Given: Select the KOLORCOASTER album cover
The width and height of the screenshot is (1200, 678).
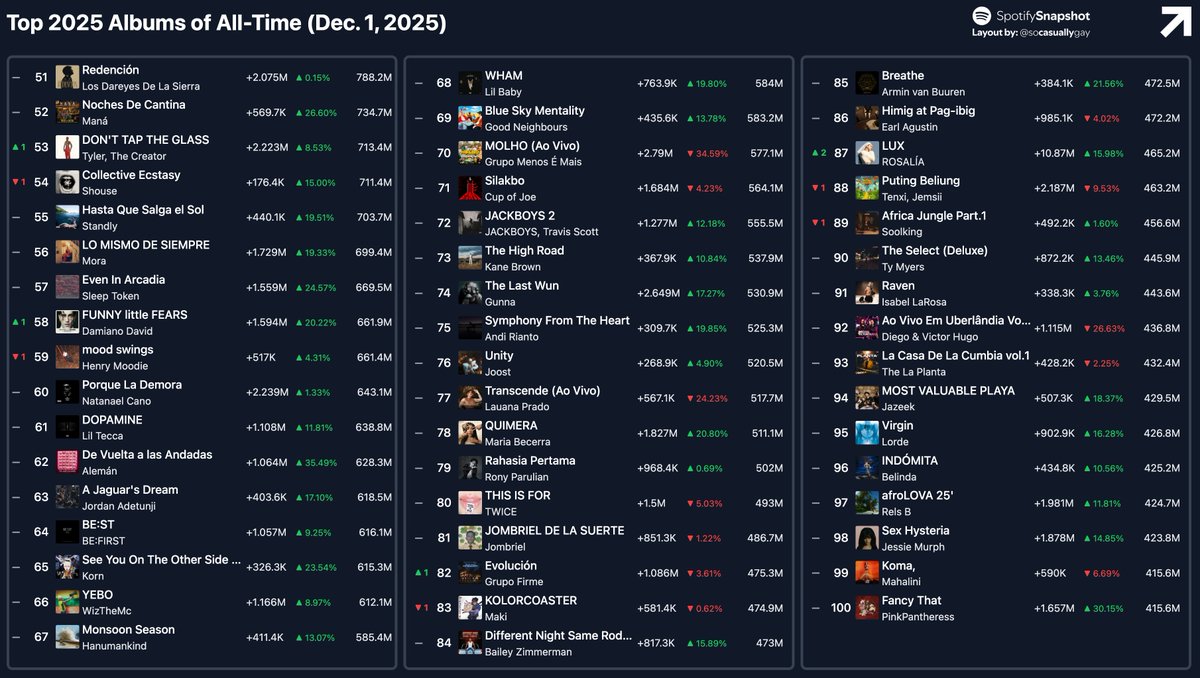Looking at the screenshot, I should click(470, 609).
